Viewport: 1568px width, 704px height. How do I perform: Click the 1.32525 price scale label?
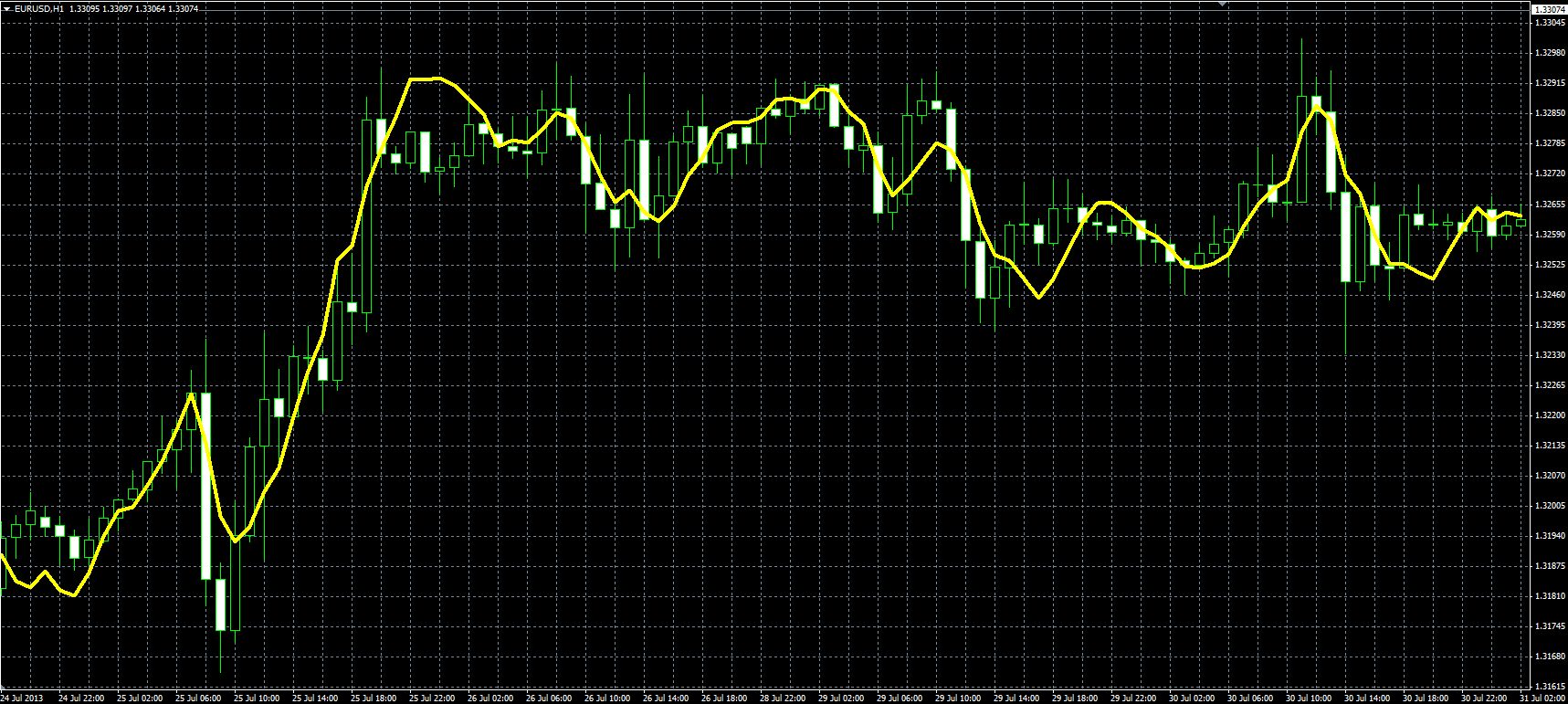point(1549,265)
